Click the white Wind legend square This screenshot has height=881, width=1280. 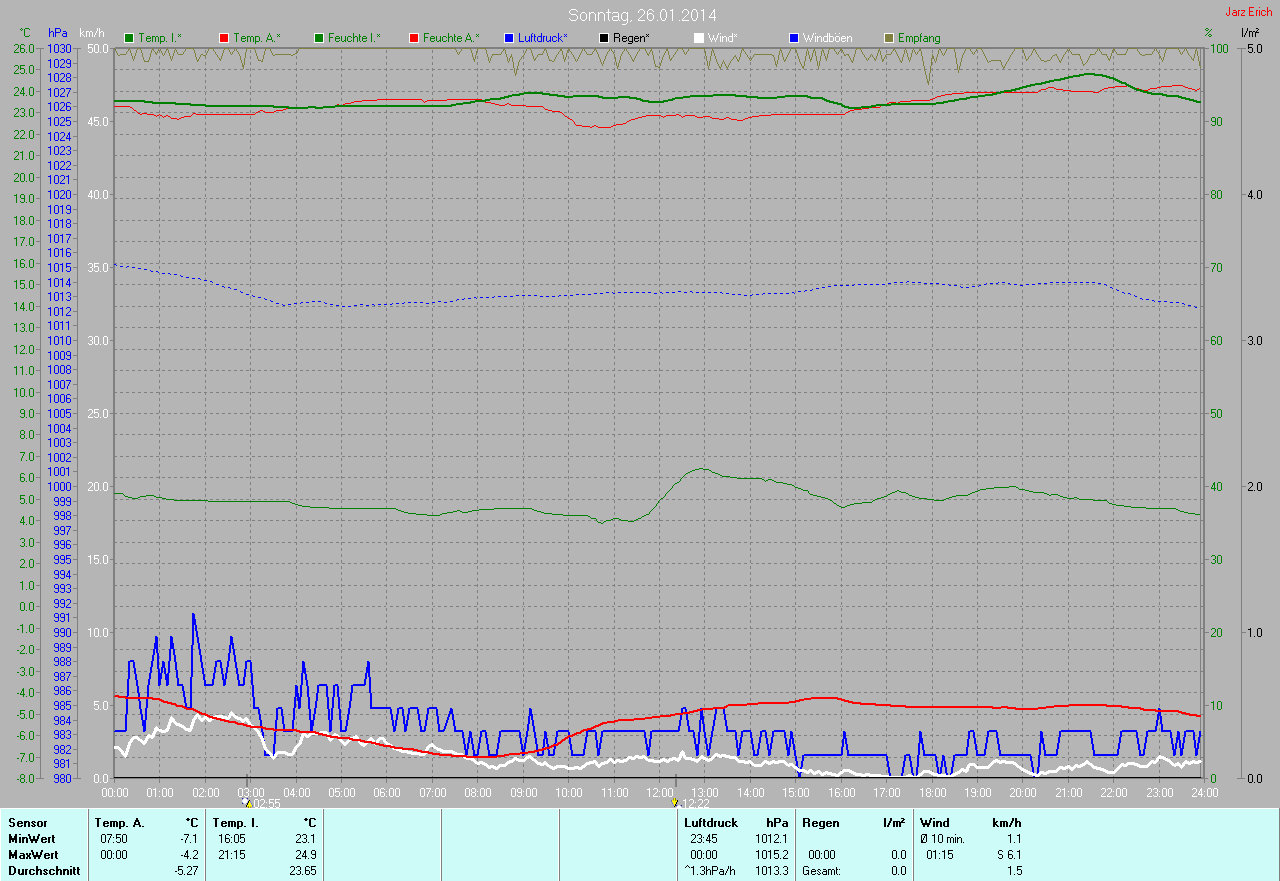(x=699, y=38)
